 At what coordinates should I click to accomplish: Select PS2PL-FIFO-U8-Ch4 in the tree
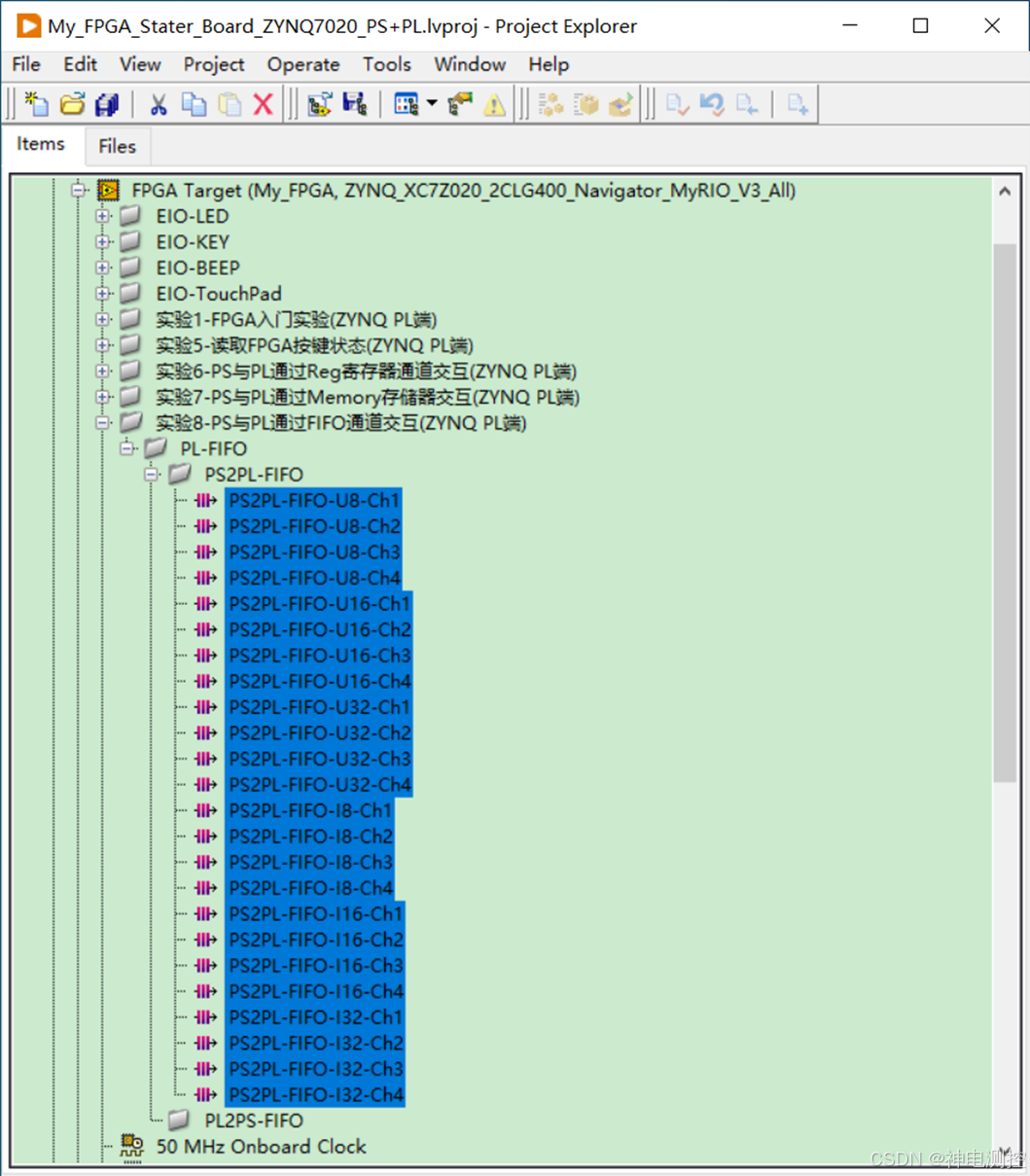click(313, 578)
